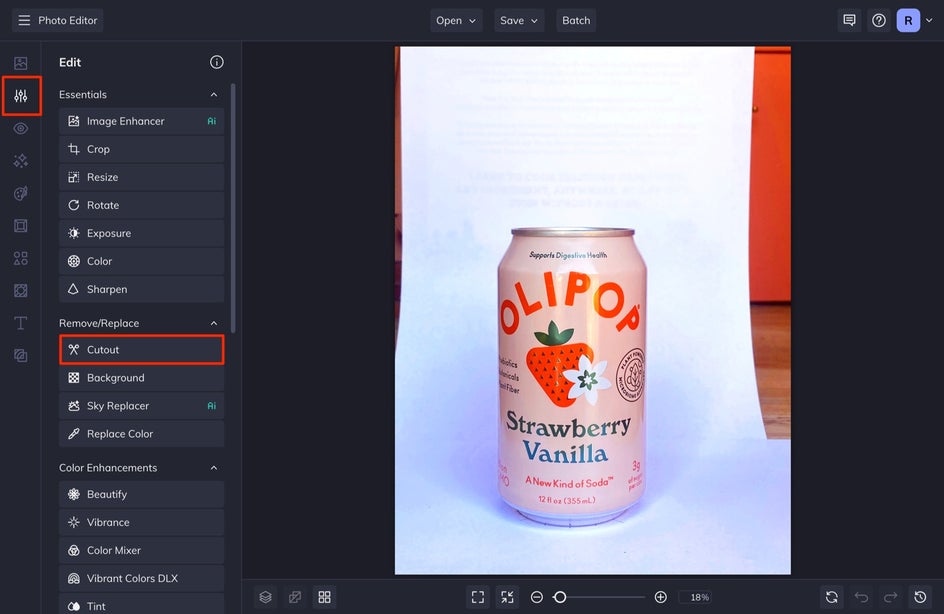
Task: Click the reset/sync icon in bottom bar
Action: (x=831, y=597)
